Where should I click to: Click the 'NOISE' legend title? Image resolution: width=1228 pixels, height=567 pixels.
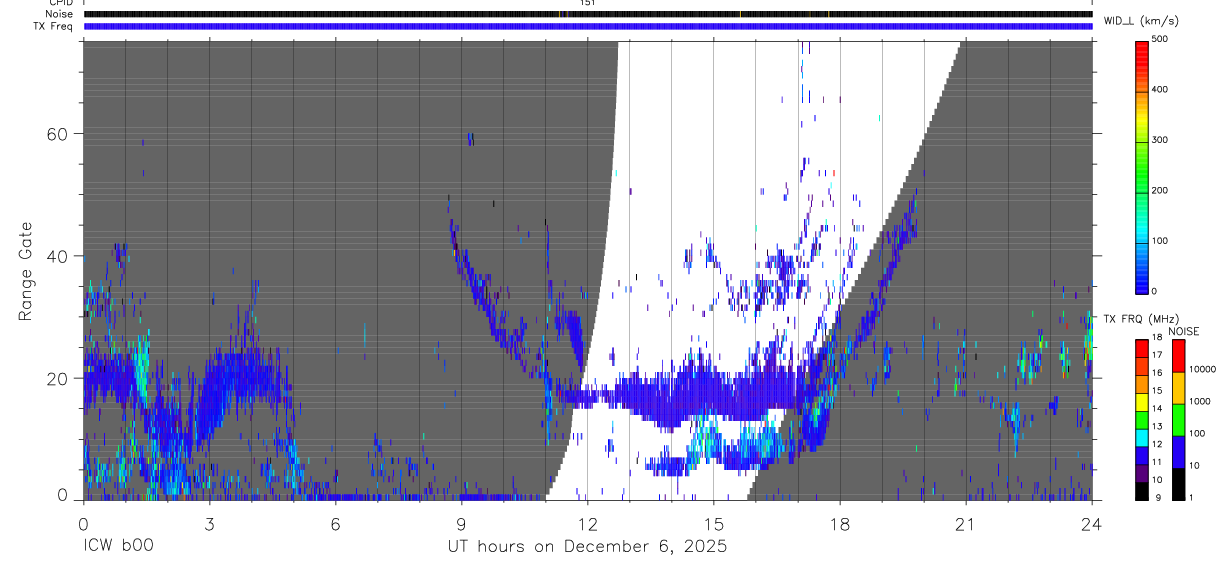pos(1183,332)
